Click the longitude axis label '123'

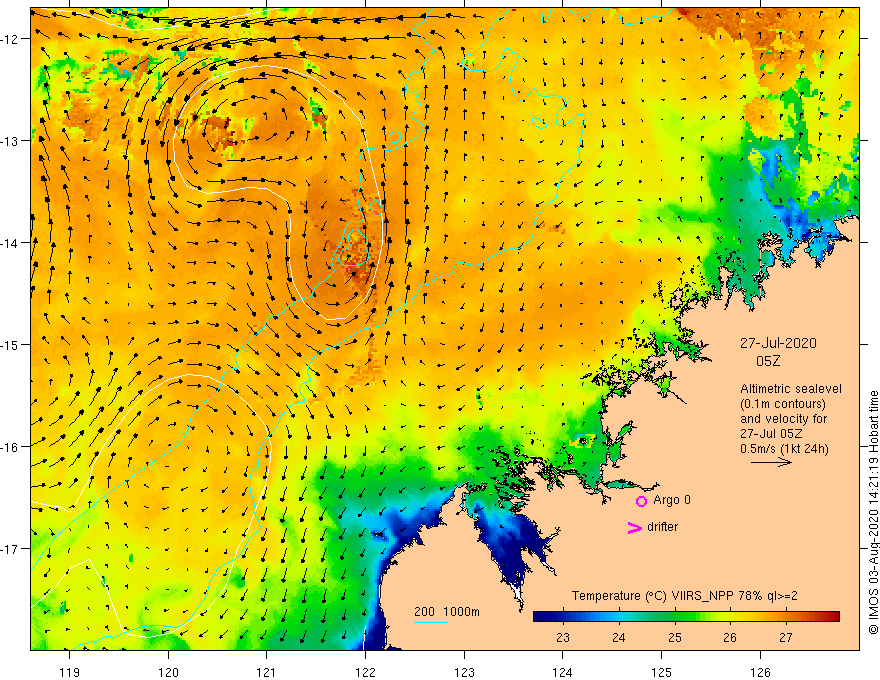(x=464, y=672)
